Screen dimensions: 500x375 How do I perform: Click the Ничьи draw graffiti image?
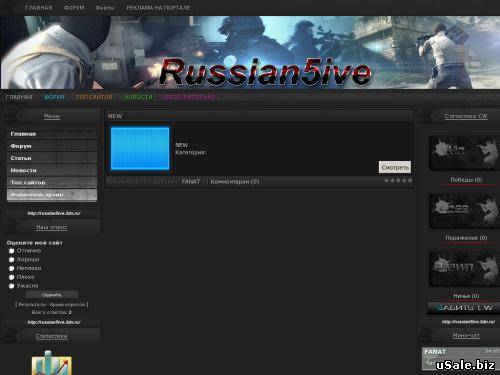[x=464, y=269]
